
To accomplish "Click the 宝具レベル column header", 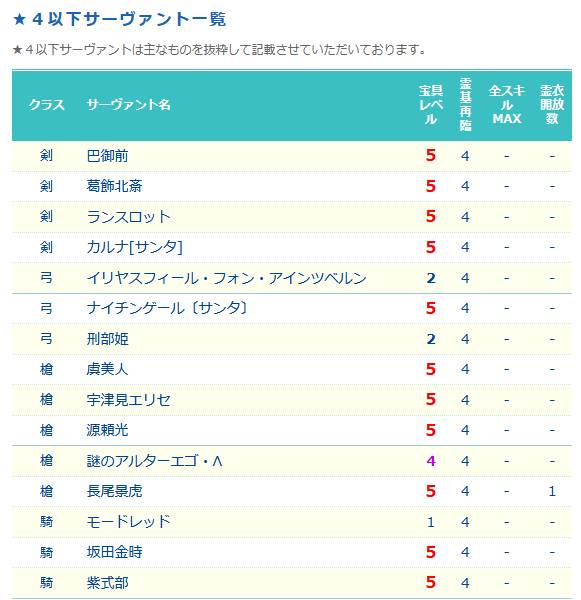I will pos(431,104).
